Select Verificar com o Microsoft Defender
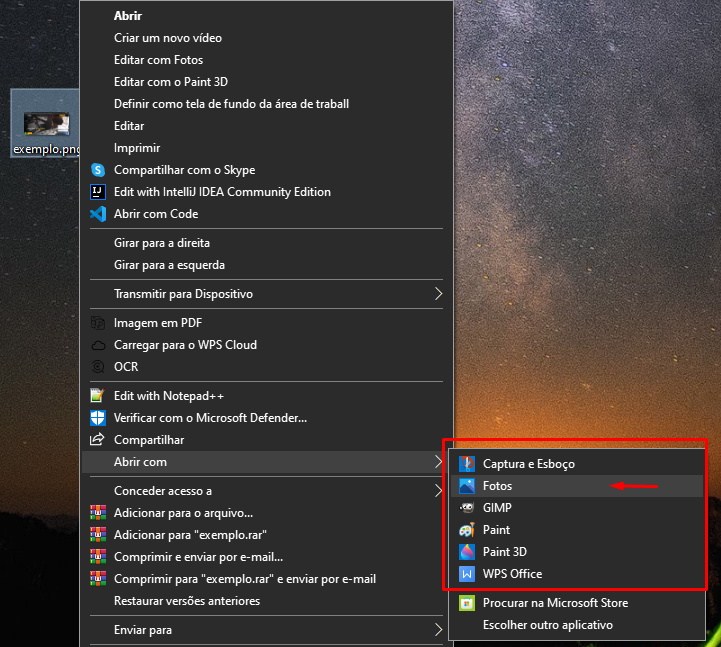 pos(267,418)
